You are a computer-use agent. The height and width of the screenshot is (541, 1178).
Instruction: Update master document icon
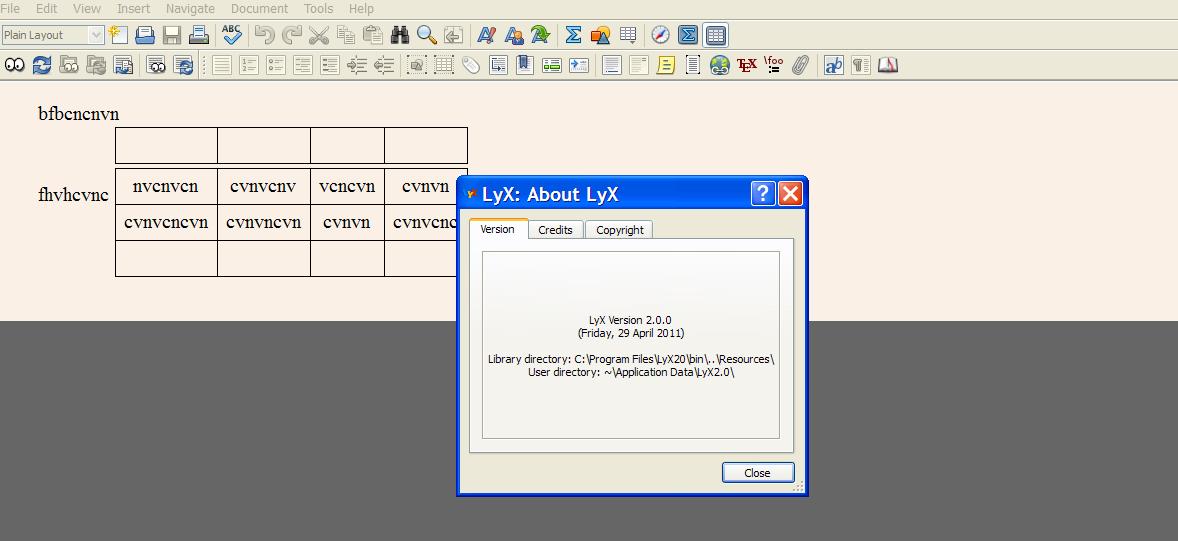(x=96, y=65)
